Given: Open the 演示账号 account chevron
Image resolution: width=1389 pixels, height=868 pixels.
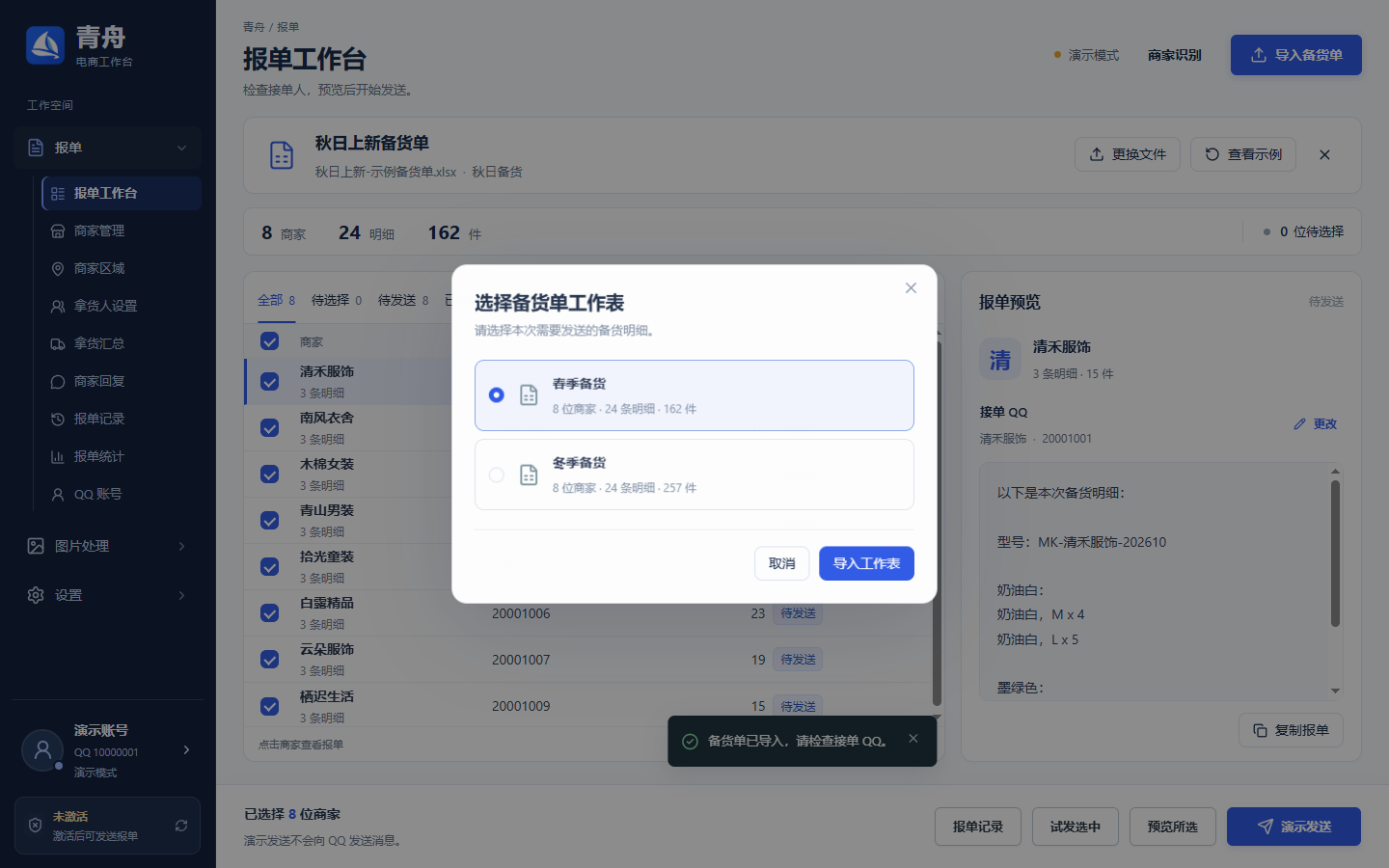Looking at the screenshot, I should (x=186, y=749).
